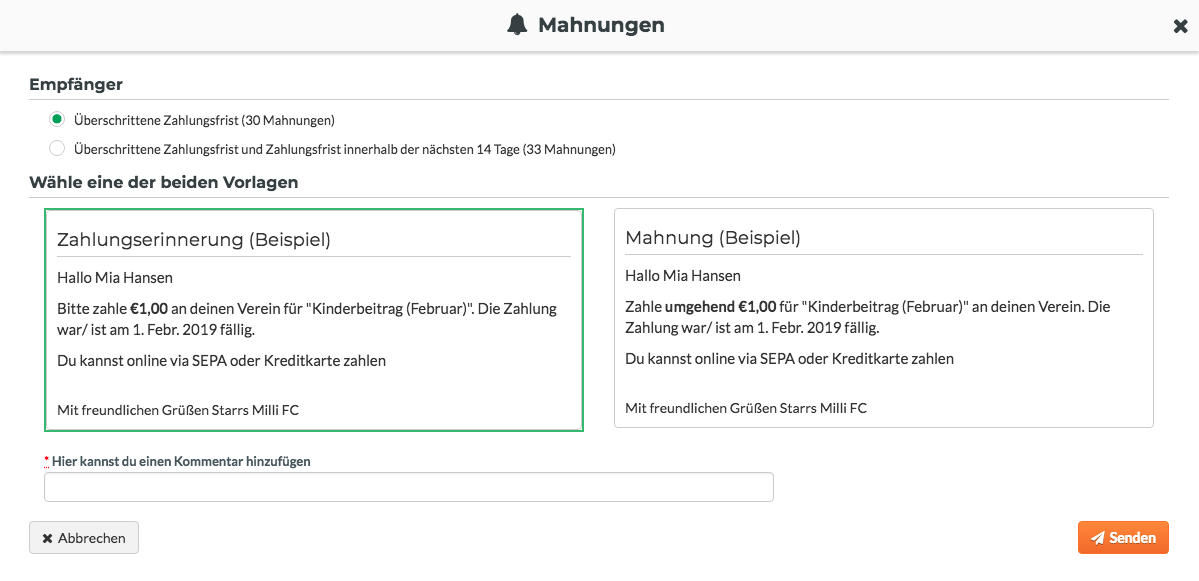The width and height of the screenshot is (1199, 581).
Task: Click the paper plane icon on Senden
Action: click(1097, 538)
